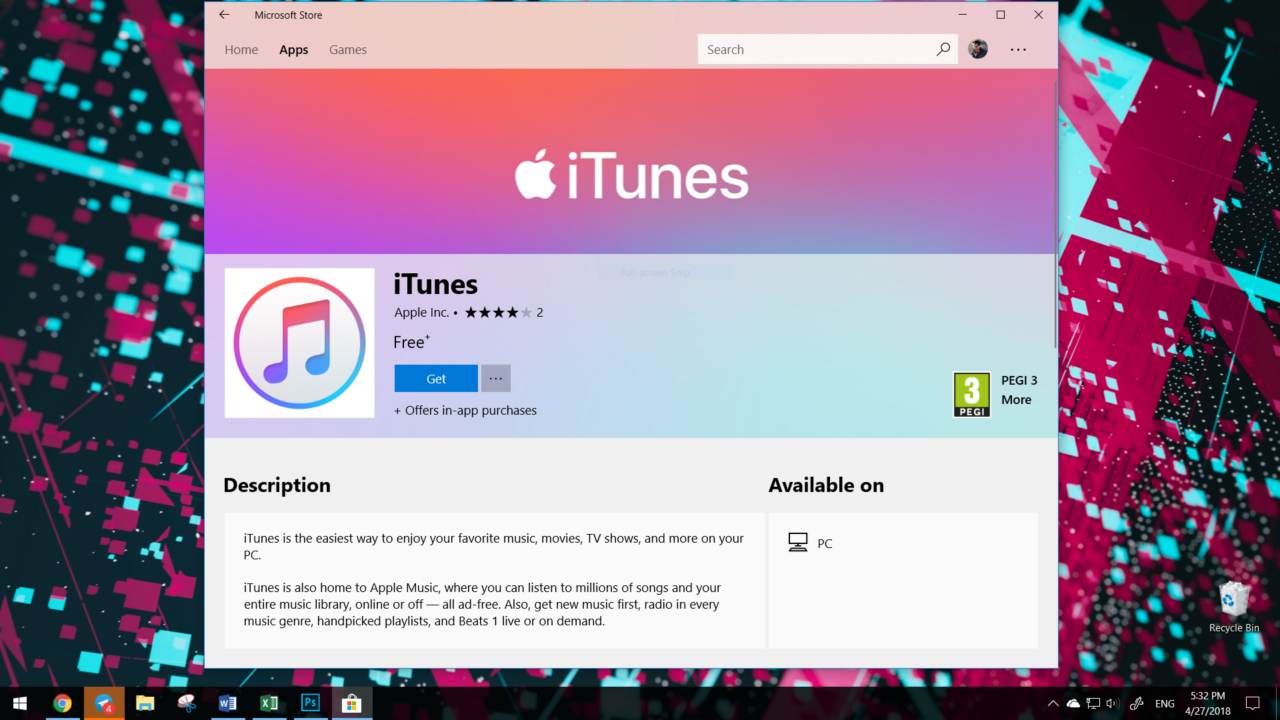Click the PEGI 3 rating badge
The image size is (1280, 720).
[x=972, y=394]
